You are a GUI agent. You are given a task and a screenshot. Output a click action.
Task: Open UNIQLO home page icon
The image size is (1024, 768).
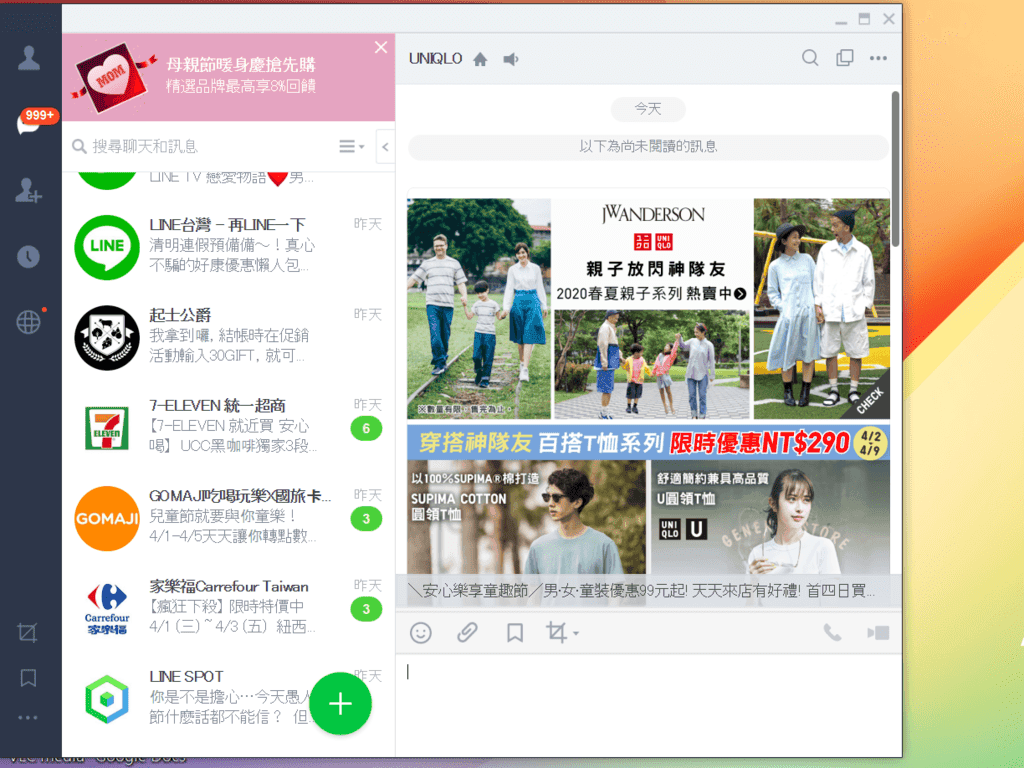pyautogui.click(x=480, y=59)
